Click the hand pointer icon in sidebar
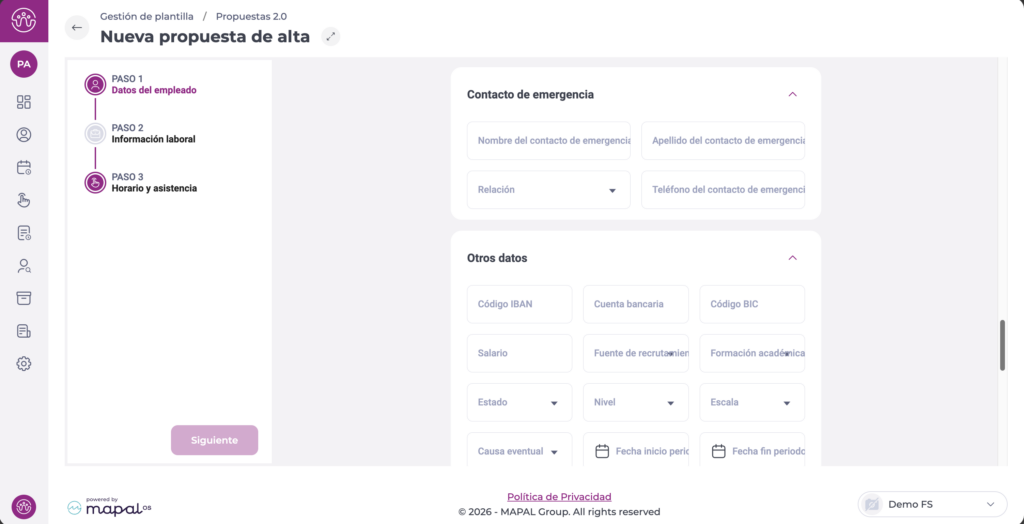The height and width of the screenshot is (524, 1024). (x=24, y=200)
